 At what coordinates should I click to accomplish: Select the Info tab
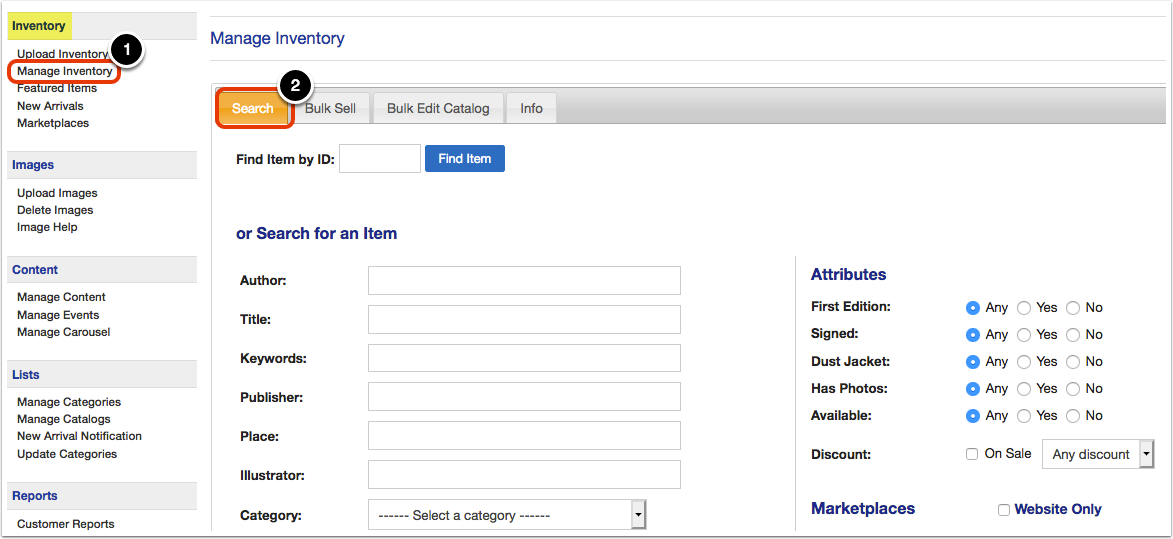tap(531, 108)
